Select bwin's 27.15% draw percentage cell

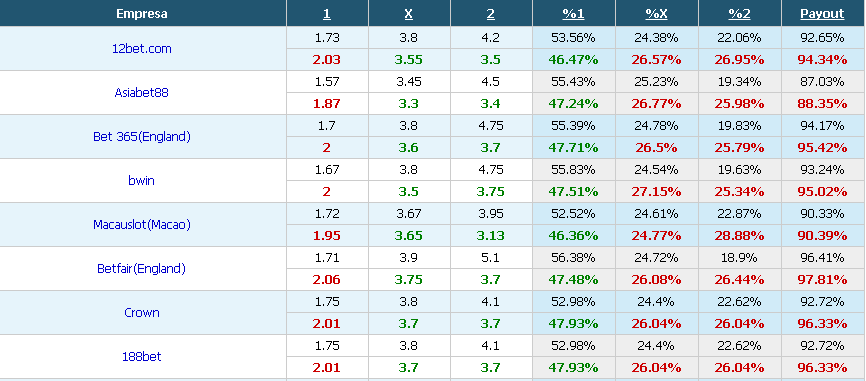click(656, 192)
